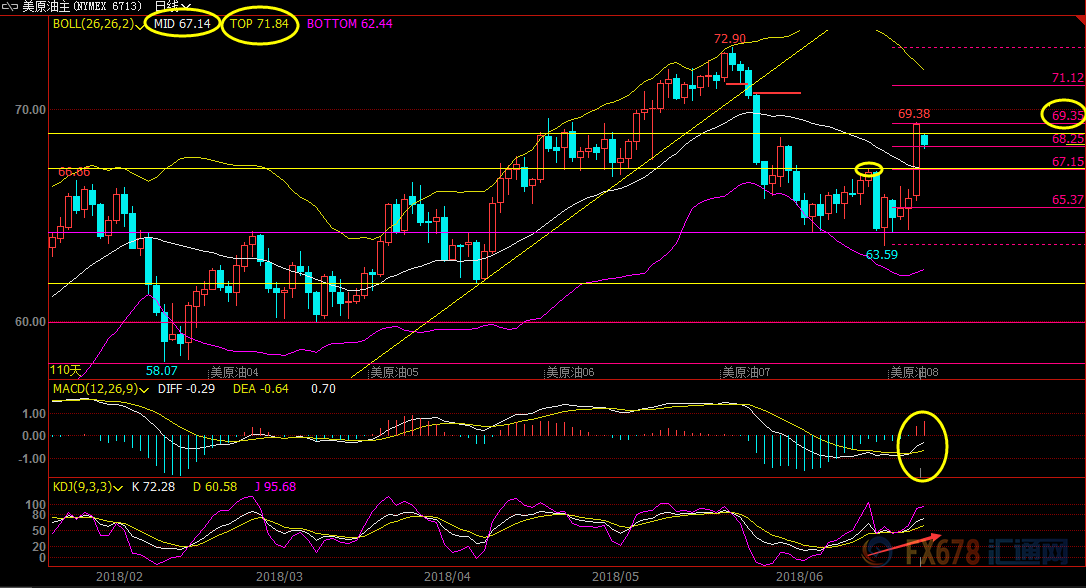Viewport: 1086px width, 588px height.
Task: Click the 2018/04 date axis label
Action: [447, 577]
